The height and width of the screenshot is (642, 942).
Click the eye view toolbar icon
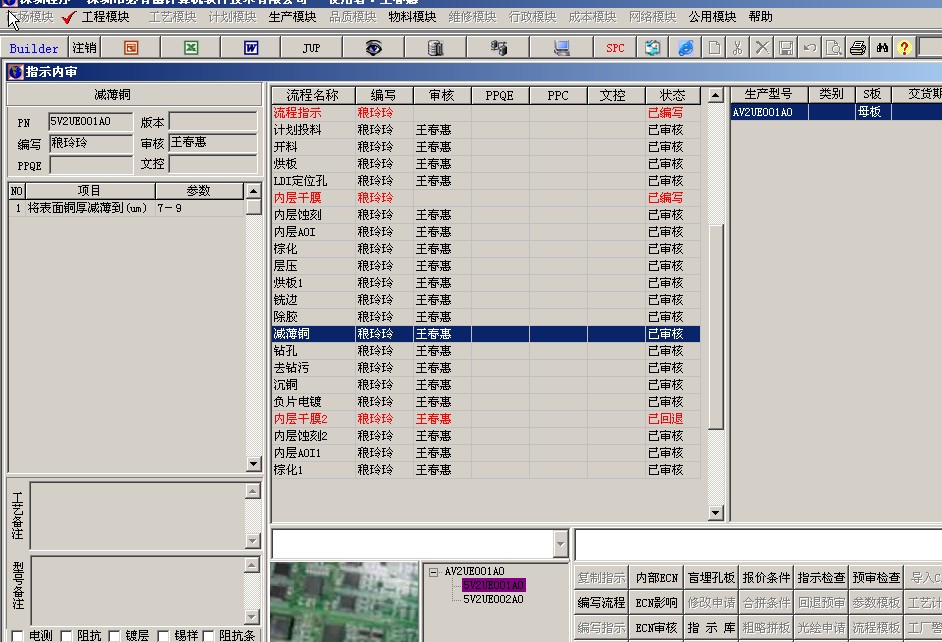click(x=374, y=47)
